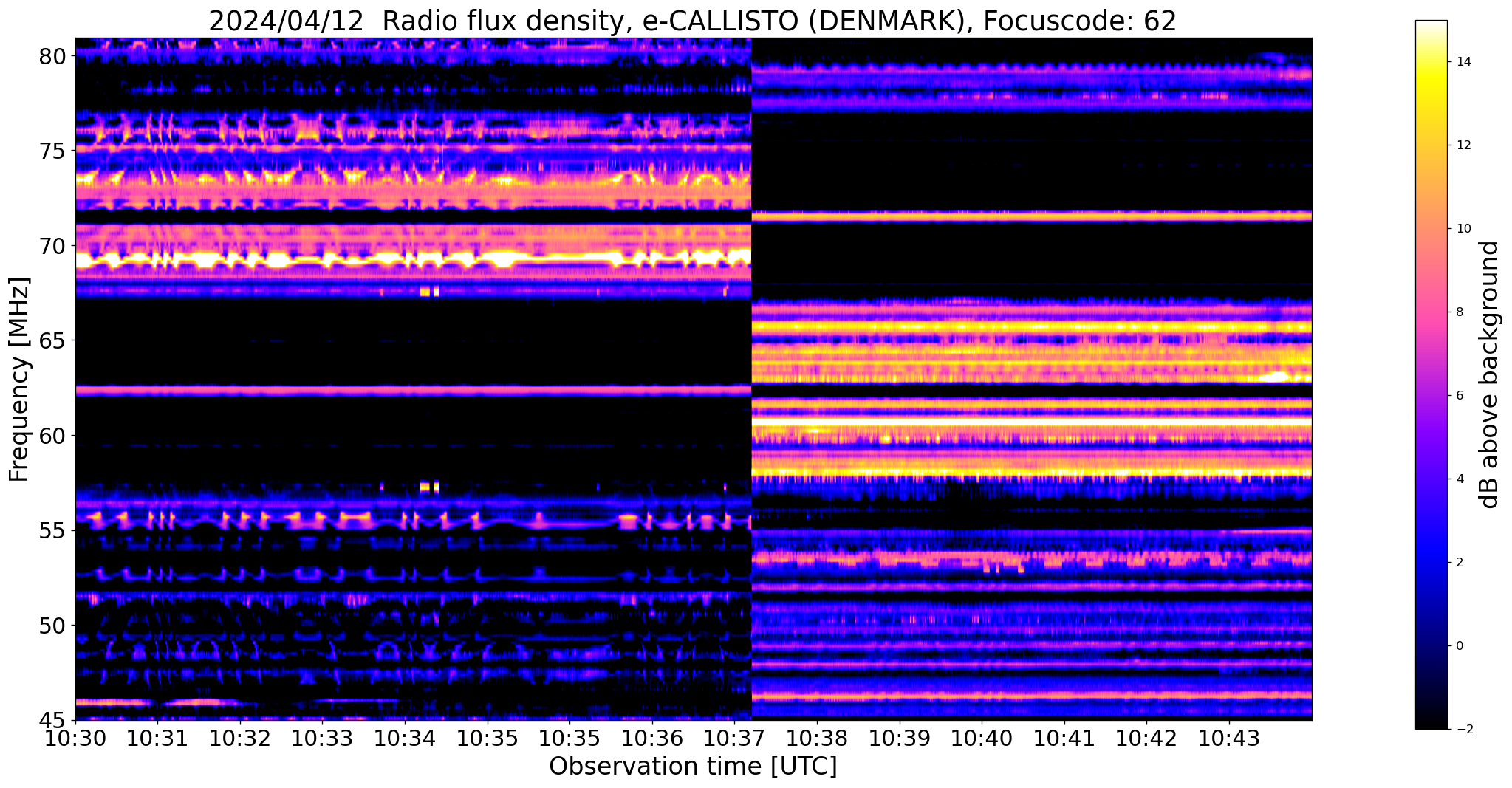Click the 10:36 time tick label

652,739
